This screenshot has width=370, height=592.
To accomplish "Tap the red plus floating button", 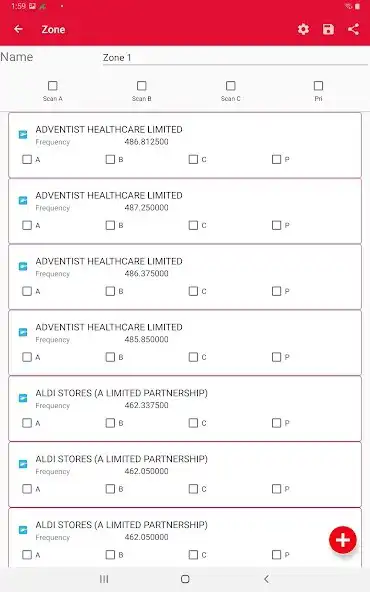I will coord(343,540).
